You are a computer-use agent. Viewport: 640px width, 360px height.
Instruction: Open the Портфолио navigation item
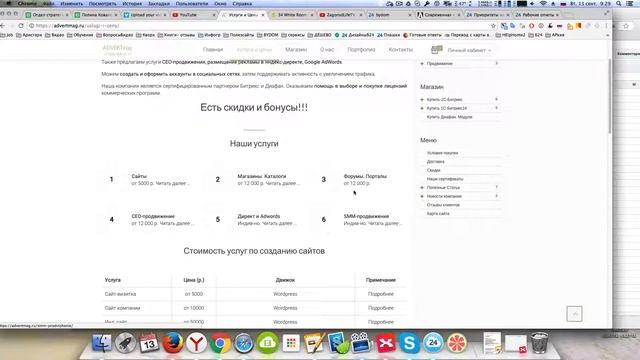coord(361,49)
